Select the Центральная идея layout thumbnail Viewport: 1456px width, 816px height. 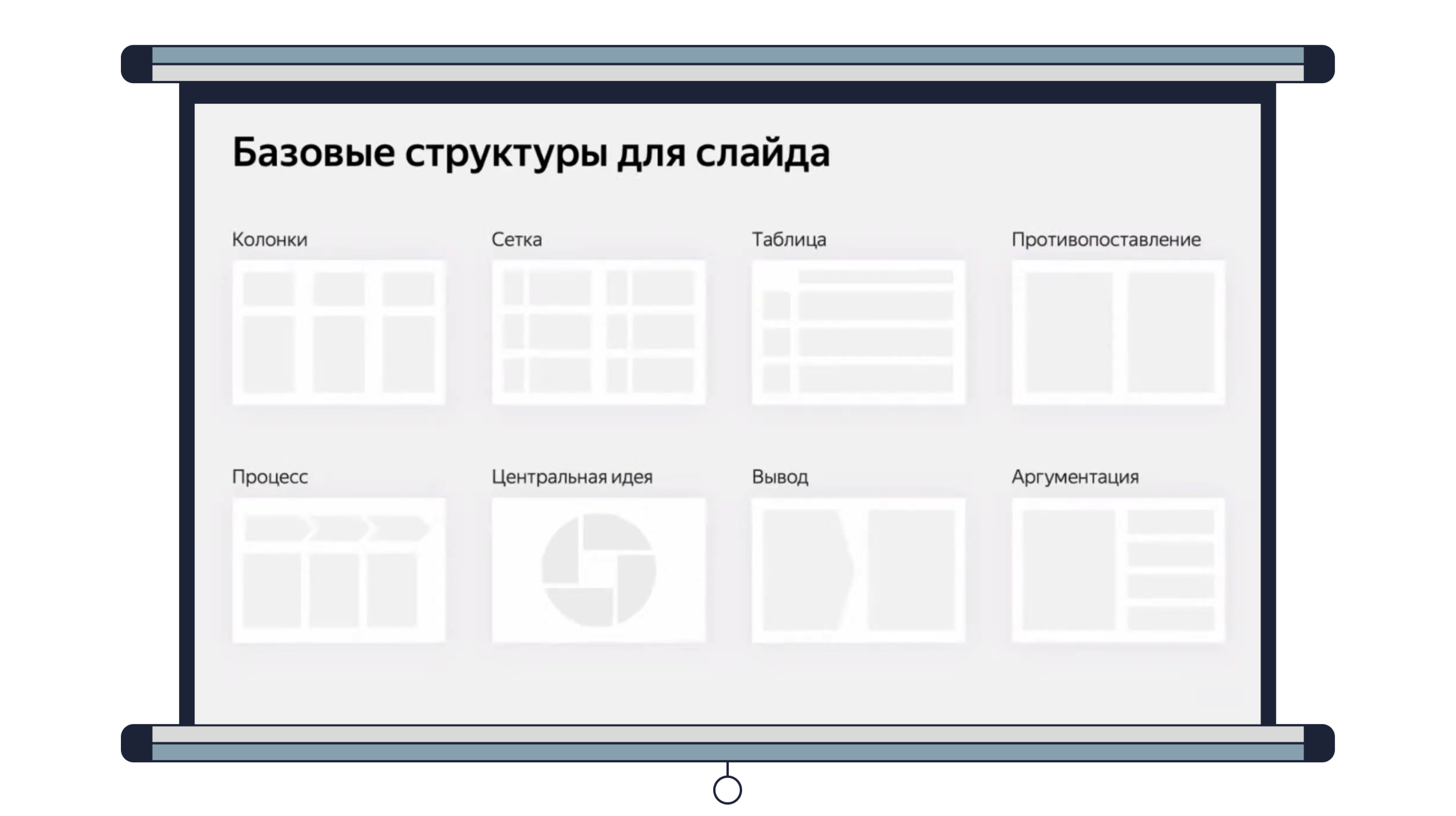[x=599, y=570]
